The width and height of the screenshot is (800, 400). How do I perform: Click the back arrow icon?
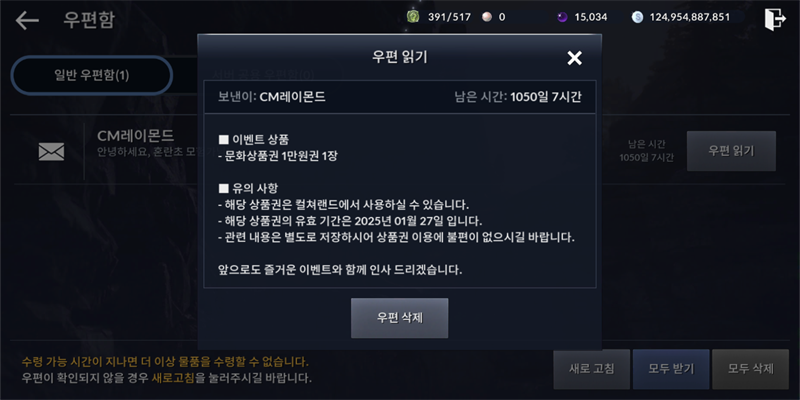(27, 20)
